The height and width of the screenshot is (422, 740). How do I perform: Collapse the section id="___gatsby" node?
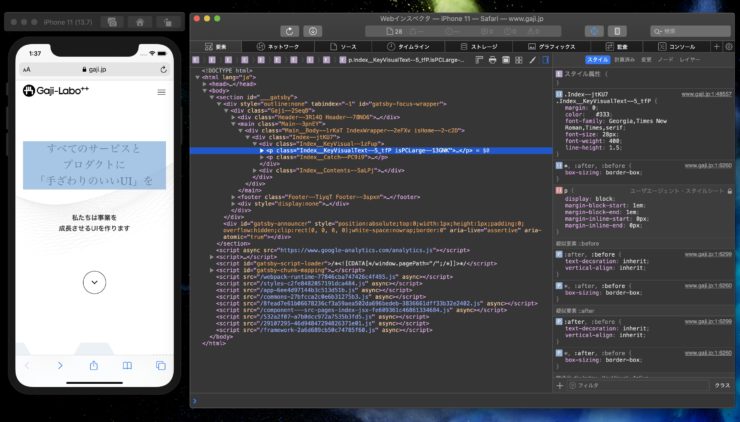[x=212, y=97]
